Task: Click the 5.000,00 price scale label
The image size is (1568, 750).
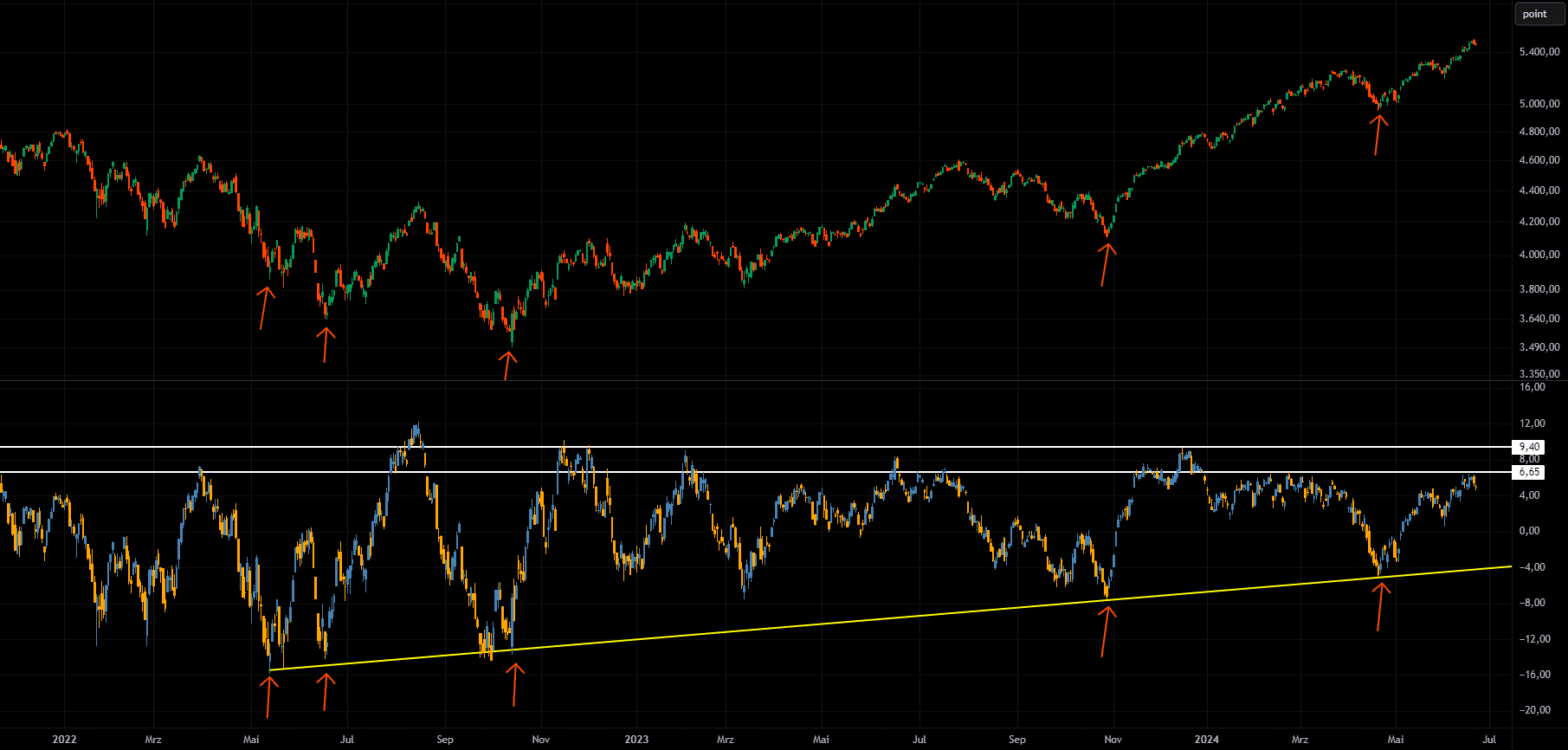Action: (x=1539, y=104)
